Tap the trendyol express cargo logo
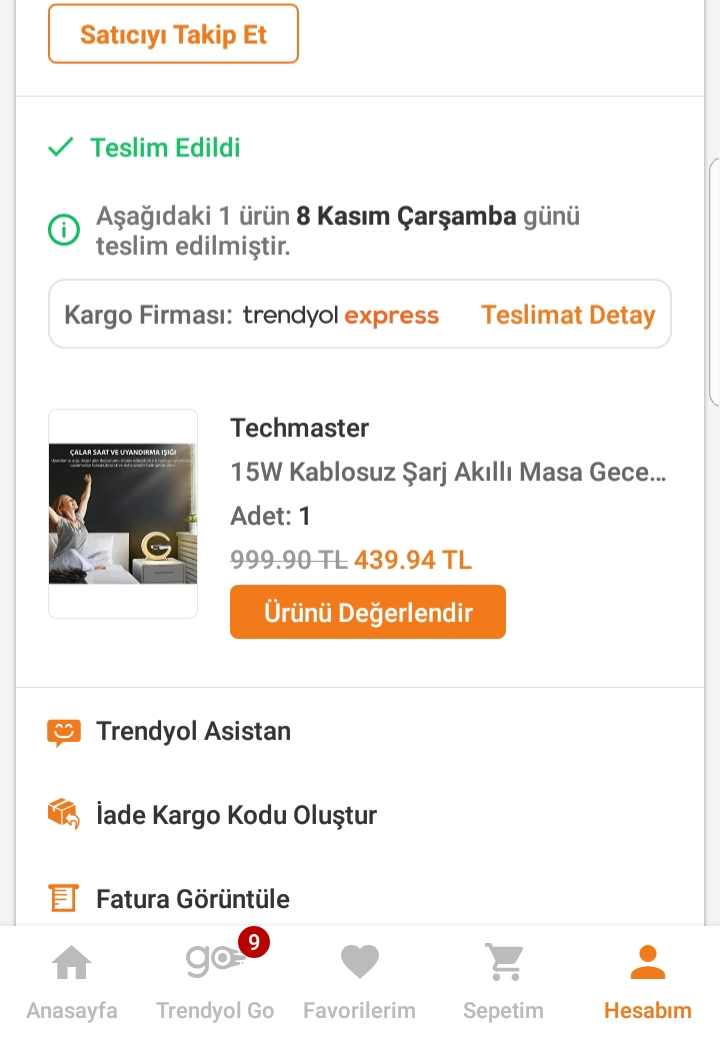The height and width of the screenshot is (1038, 720). (340, 315)
